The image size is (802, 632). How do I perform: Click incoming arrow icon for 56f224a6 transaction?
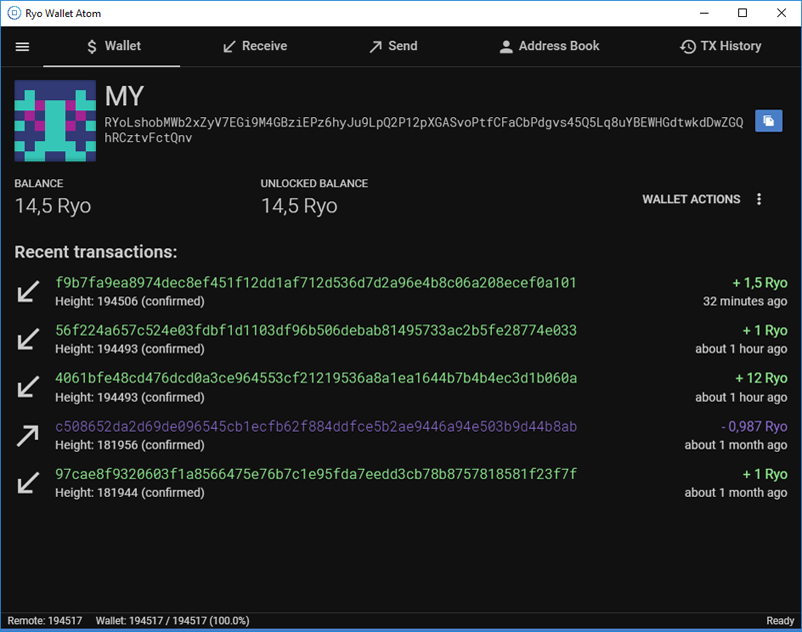[x=28, y=339]
